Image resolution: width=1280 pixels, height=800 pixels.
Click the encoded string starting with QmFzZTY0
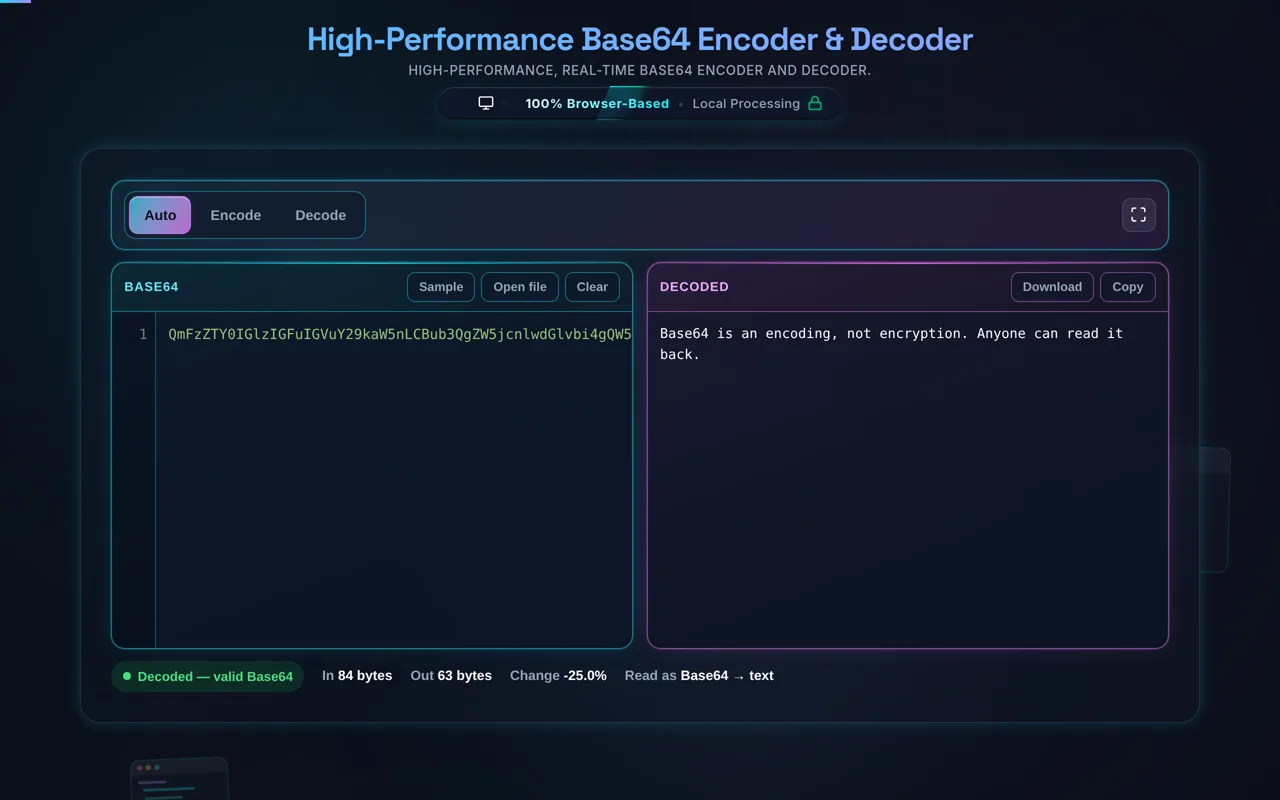[400, 334]
